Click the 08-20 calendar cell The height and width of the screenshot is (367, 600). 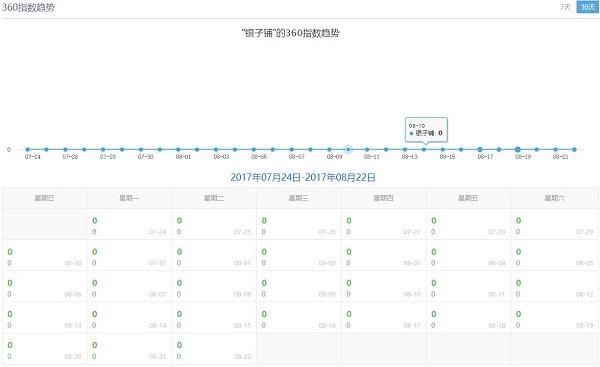44,349
